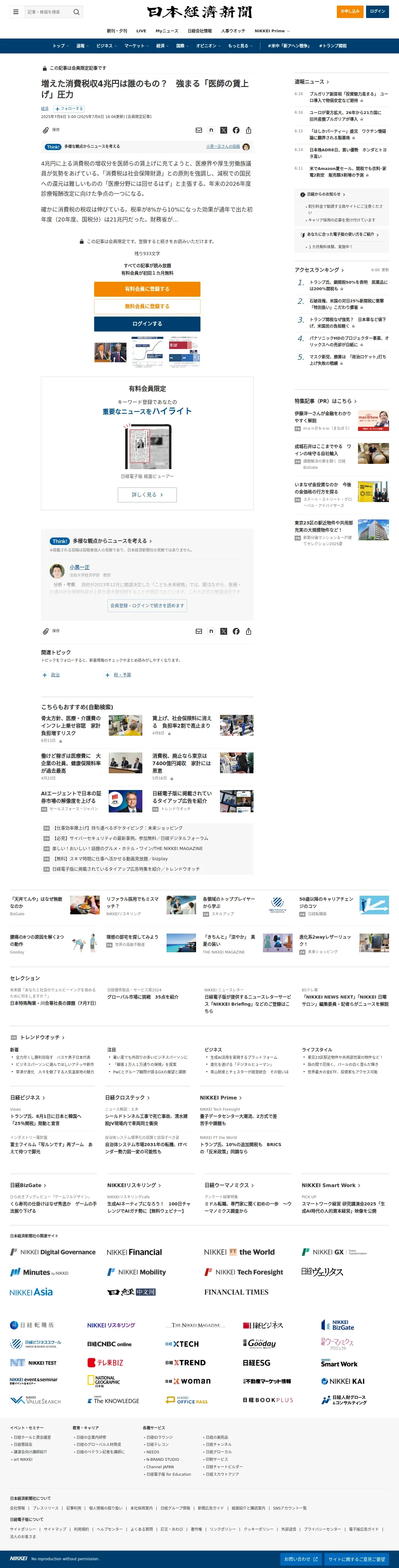Open 日経ヴェリタス logo link
This screenshot has height=1568, width=399.
point(322,1272)
